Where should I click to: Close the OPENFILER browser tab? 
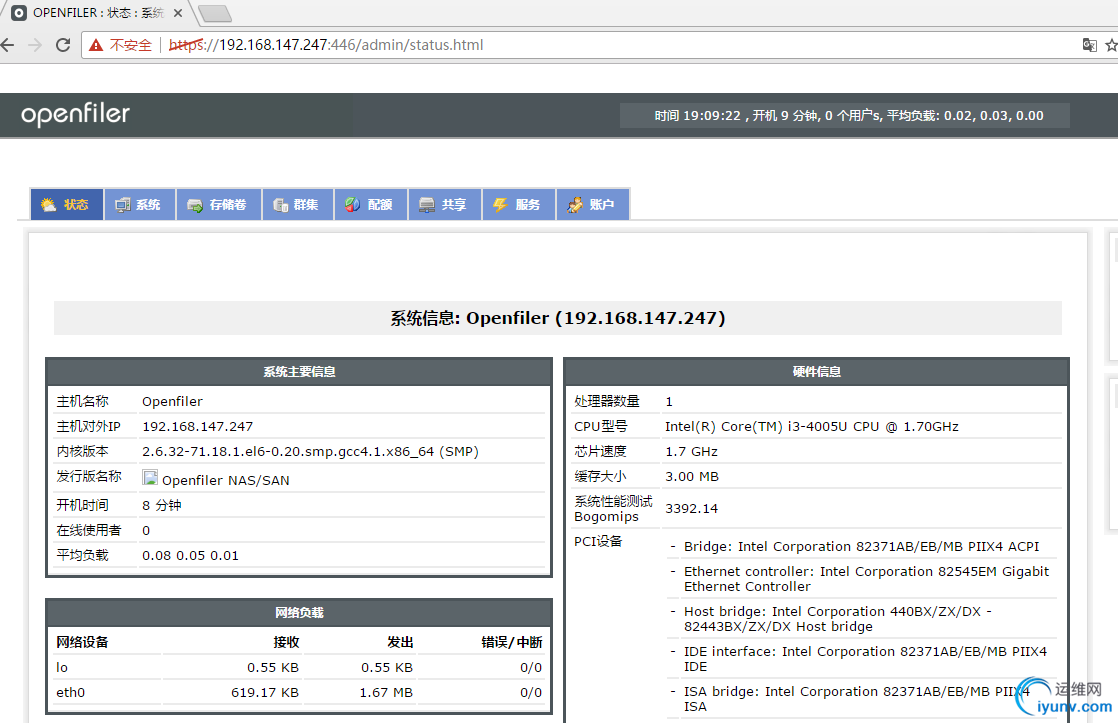pos(178,13)
